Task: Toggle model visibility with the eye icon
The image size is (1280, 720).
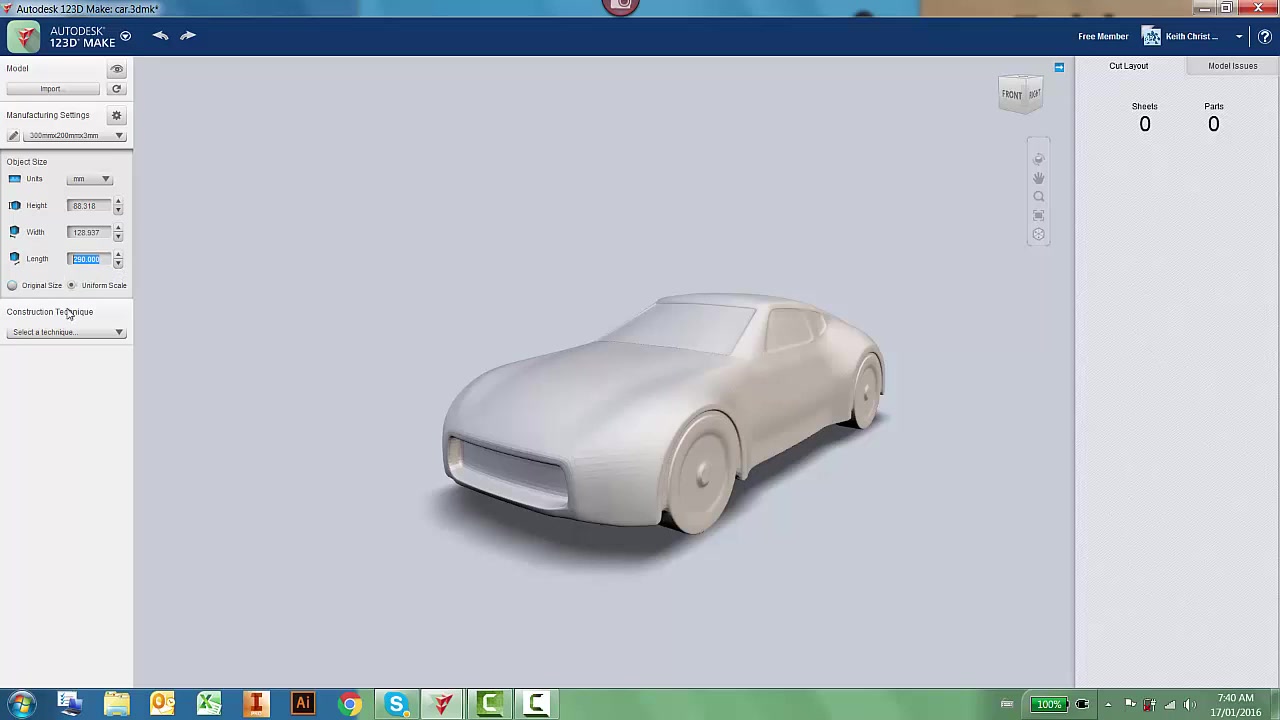Action: click(x=116, y=68)
